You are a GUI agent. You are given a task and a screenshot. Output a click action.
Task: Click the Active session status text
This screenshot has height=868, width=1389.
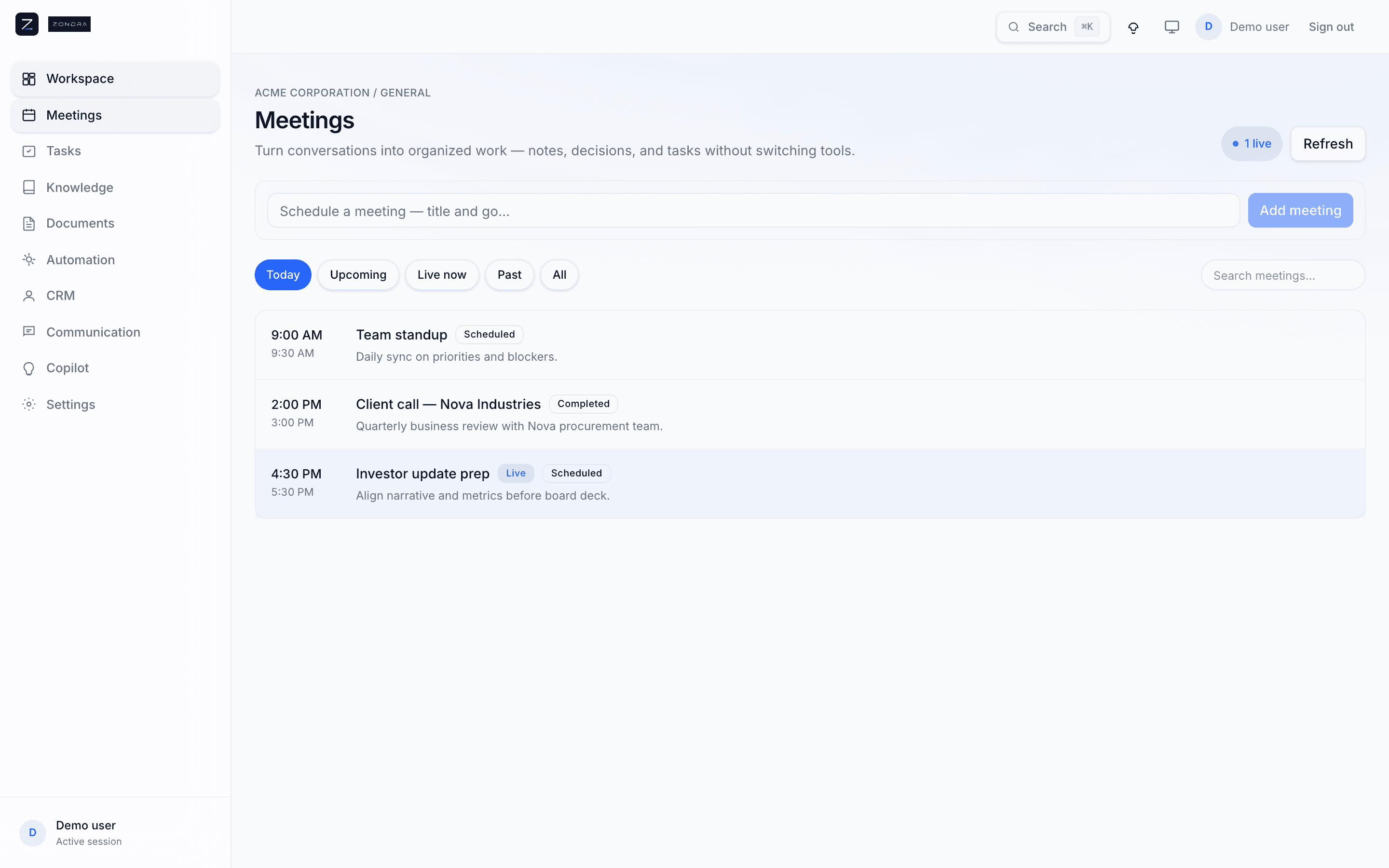click(x=88, y=841)
